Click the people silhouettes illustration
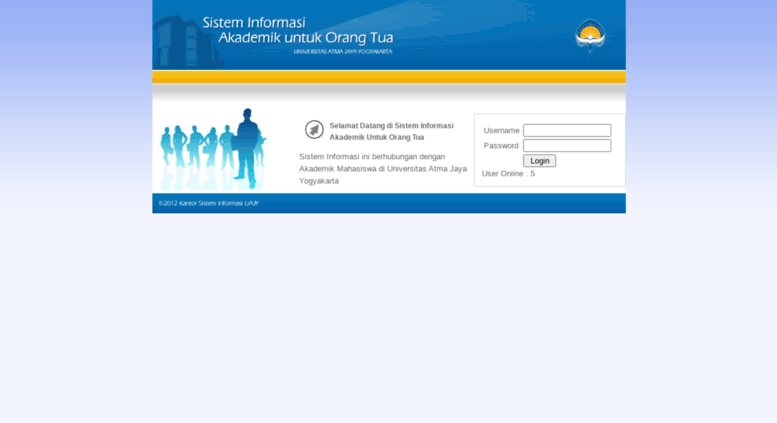 (x=213, y=149)
